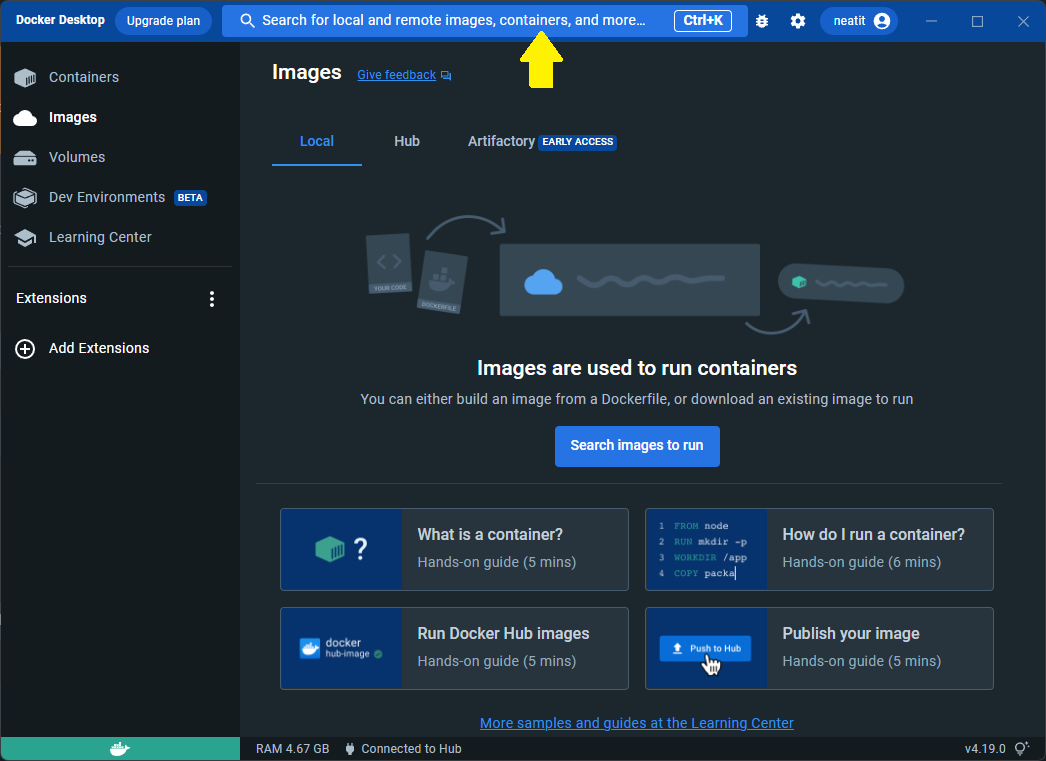The image size is (1046, 761).
Task: Open the Give feedback link
Action: coord(397,75)
